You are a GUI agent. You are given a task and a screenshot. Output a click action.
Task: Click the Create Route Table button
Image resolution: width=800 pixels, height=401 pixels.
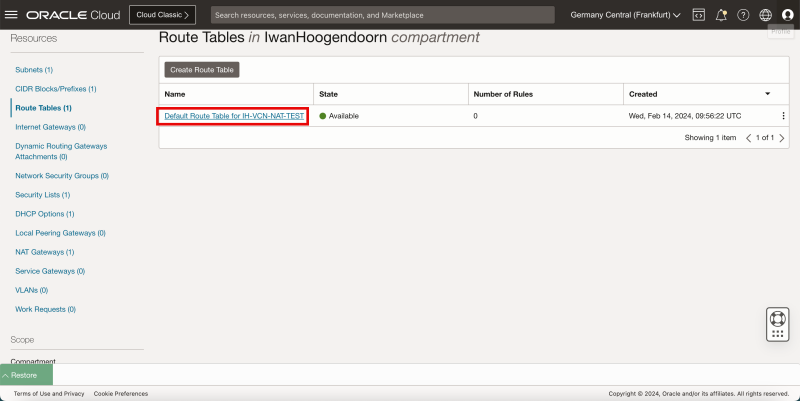pyautogui.click(x=202, y=70)
